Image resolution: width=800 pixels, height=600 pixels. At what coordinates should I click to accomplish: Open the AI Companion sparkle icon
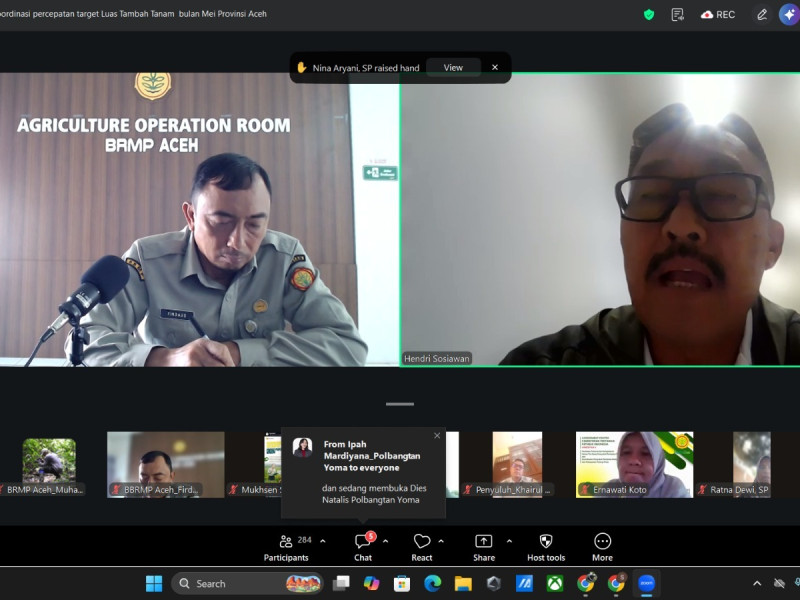tap(789, 14)
